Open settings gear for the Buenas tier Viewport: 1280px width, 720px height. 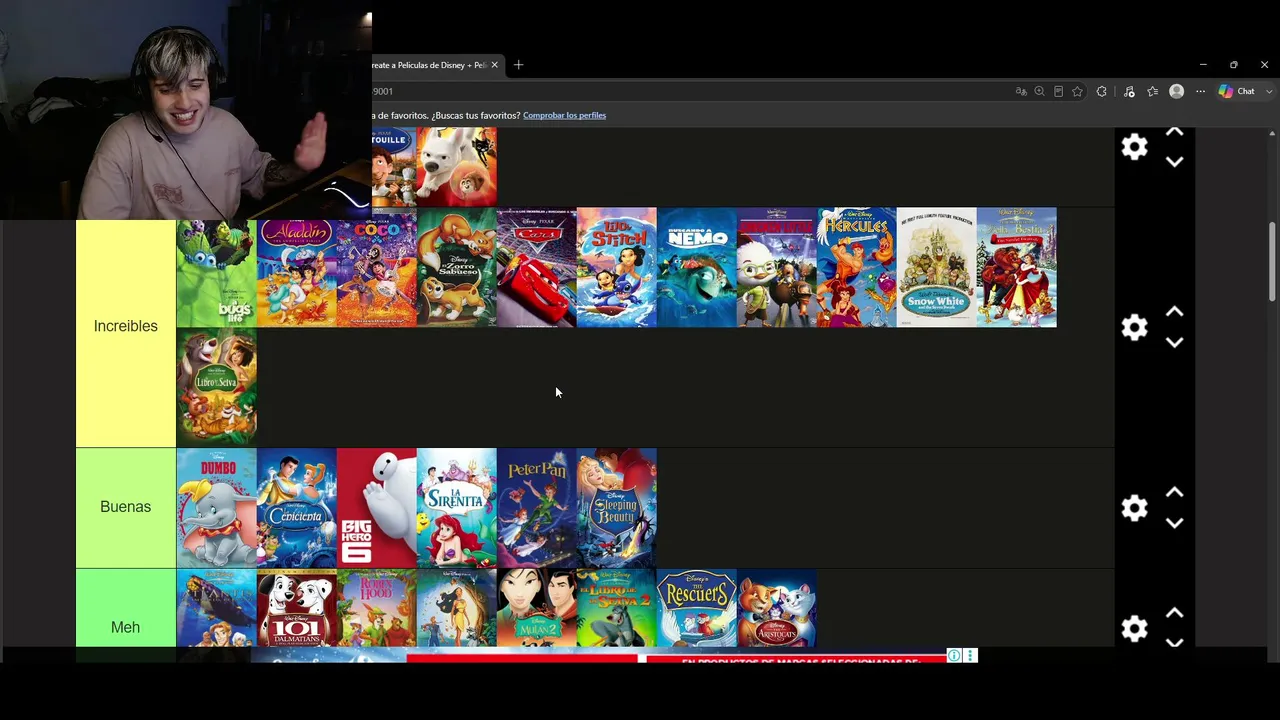tap(1134, 508)
